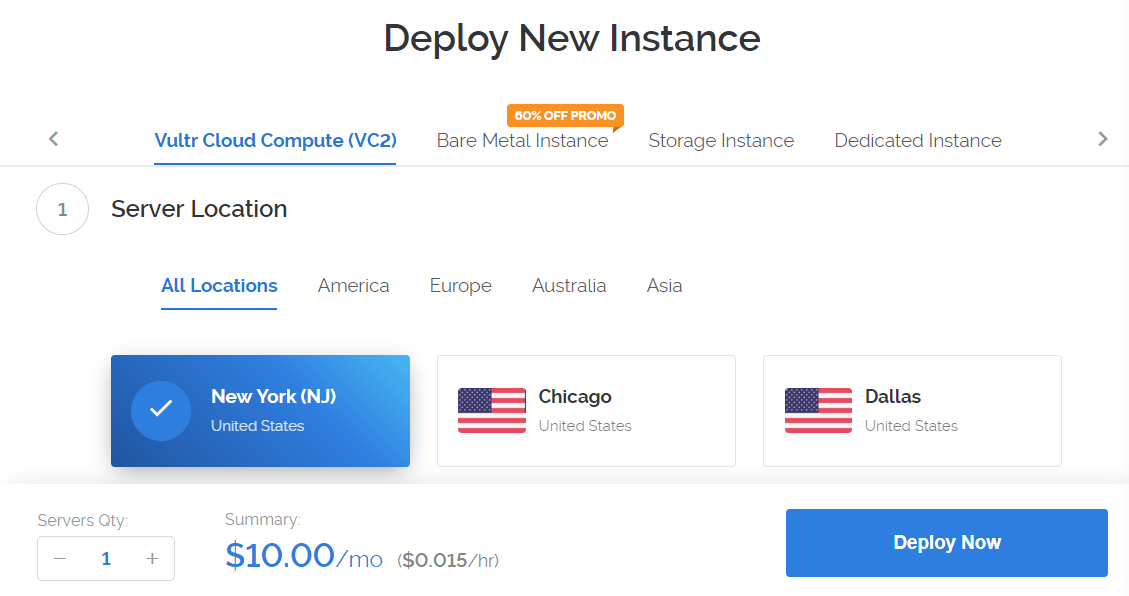
Task: Click the servers quantity number field
Action: tap(106, 559)
